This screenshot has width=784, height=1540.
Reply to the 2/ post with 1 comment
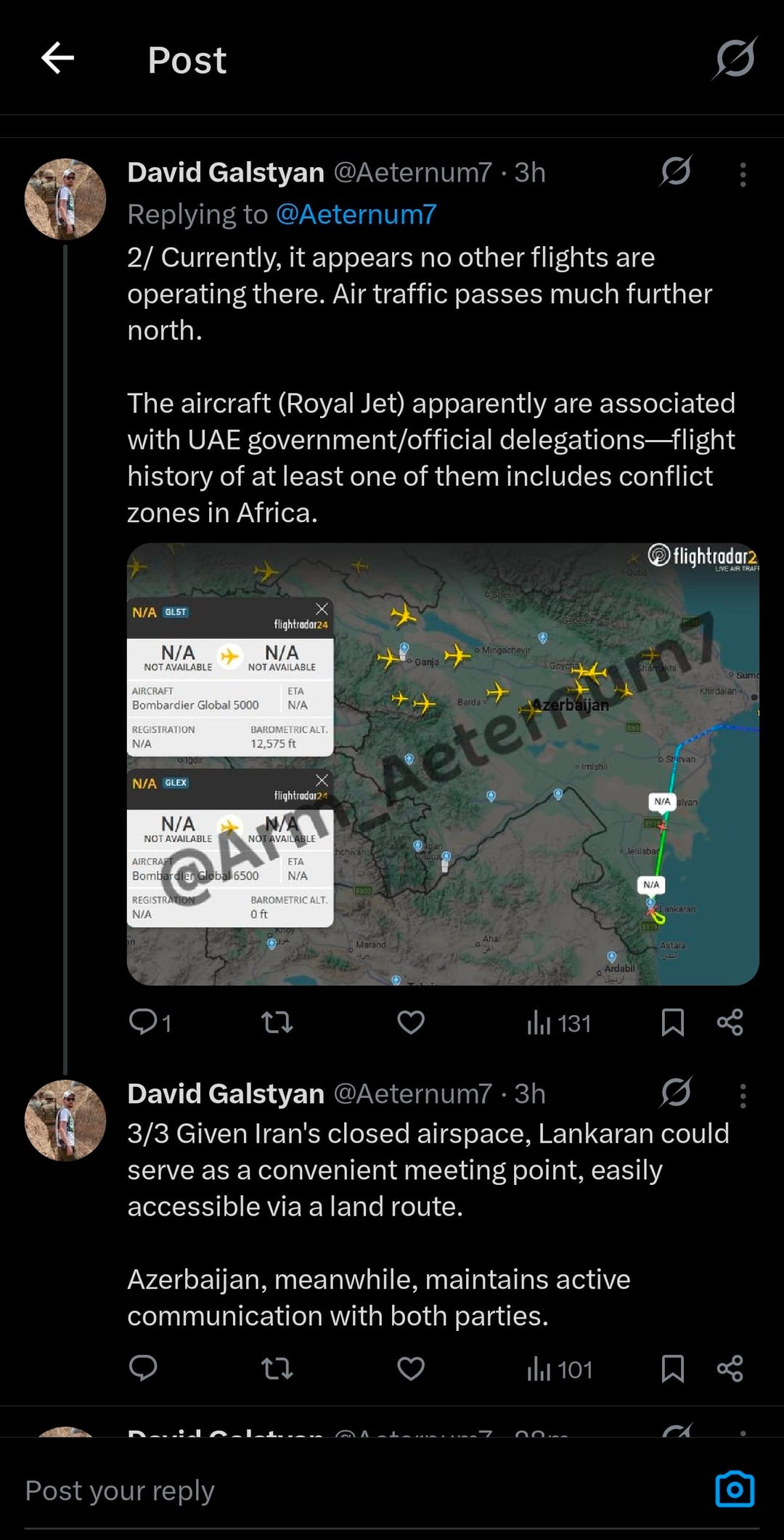tap(150, 1022)
